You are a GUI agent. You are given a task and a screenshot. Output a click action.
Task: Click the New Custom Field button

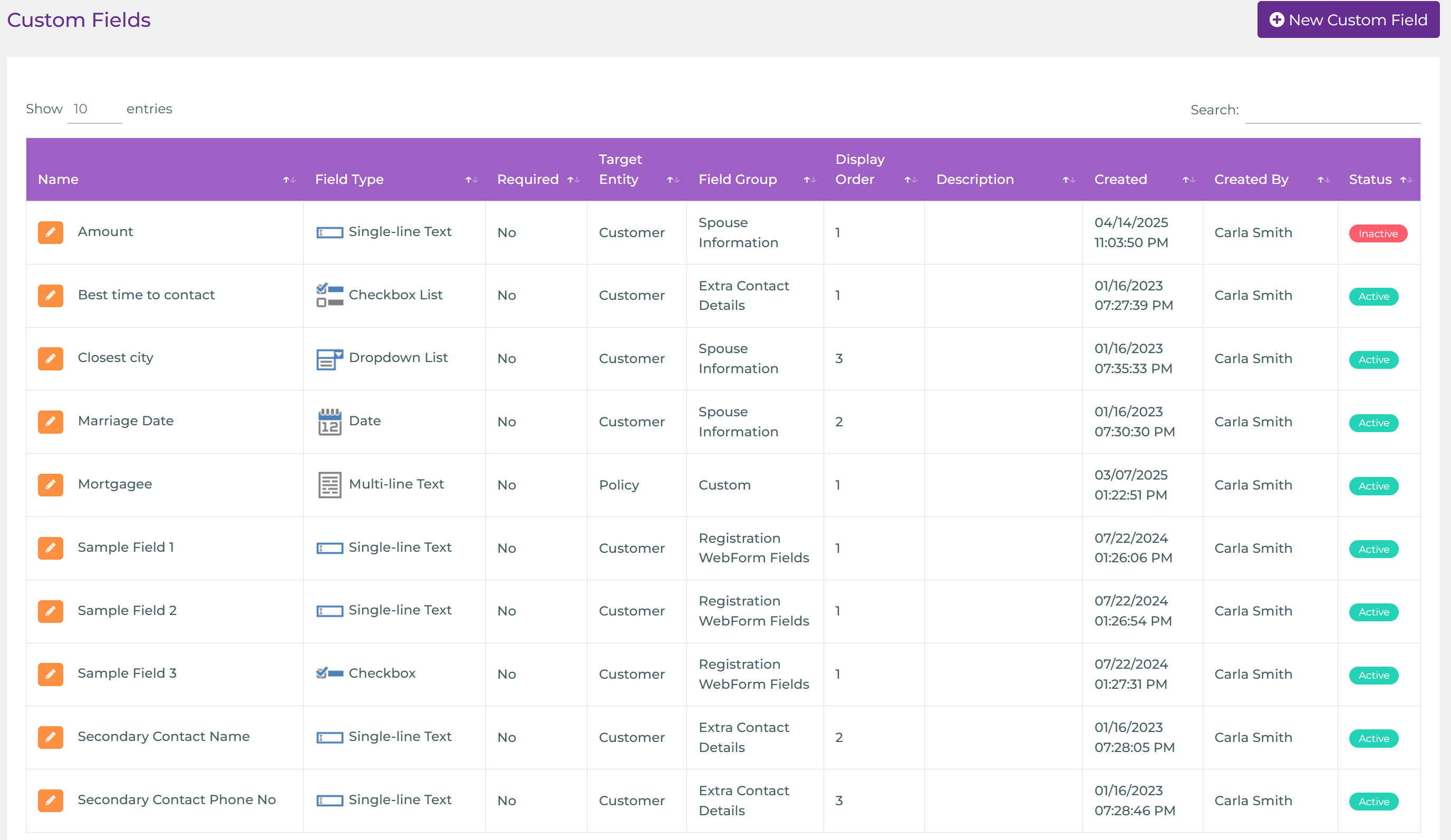(x=1348, y=20)
